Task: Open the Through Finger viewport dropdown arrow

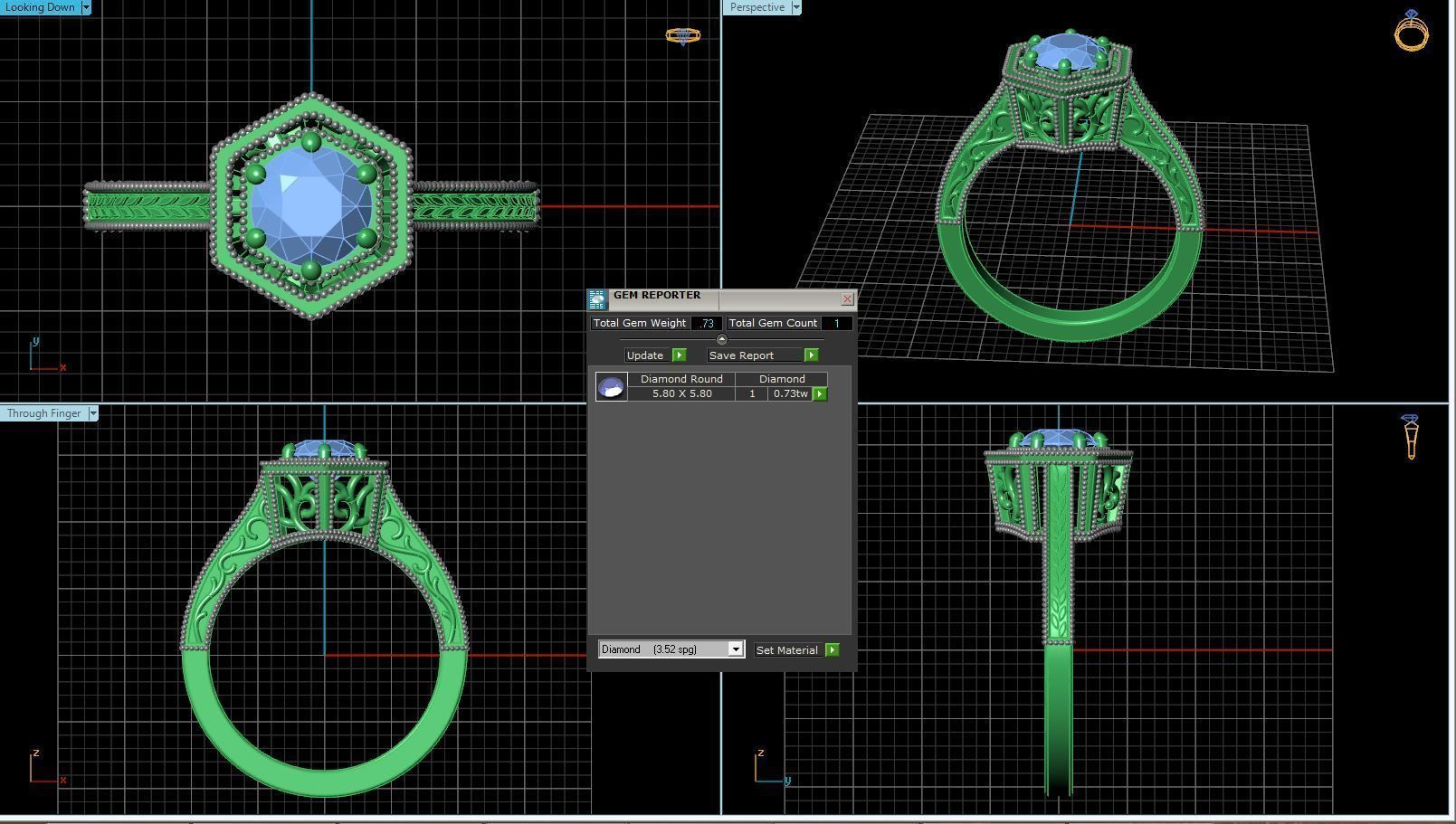Action: [x=92, y=413]
